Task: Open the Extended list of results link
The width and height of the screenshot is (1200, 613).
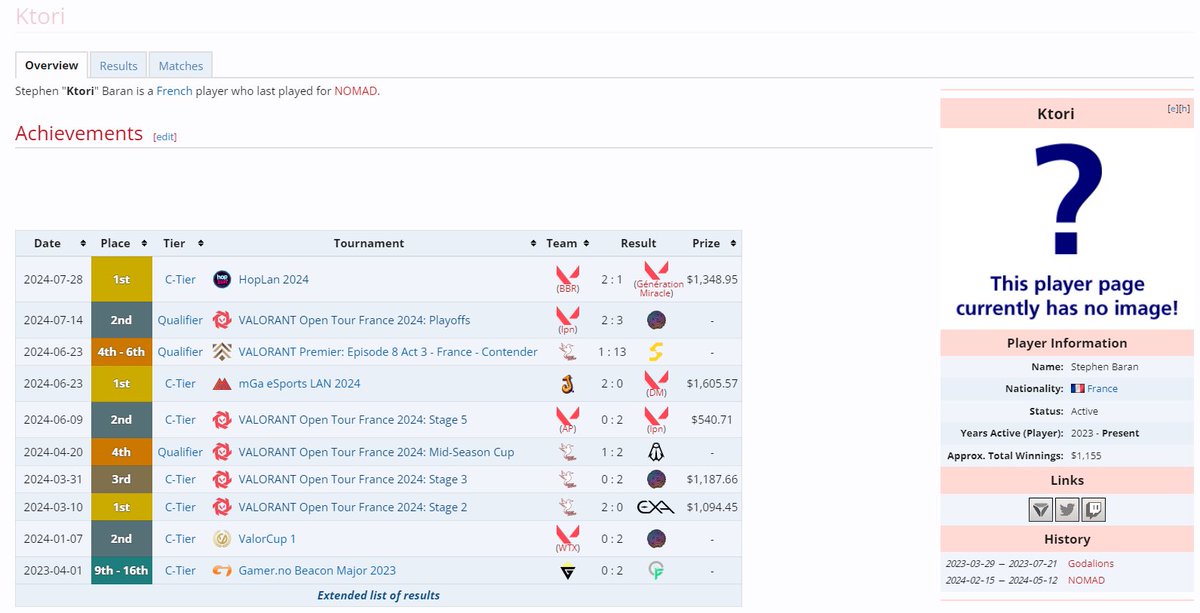Action: click(378, 595)
